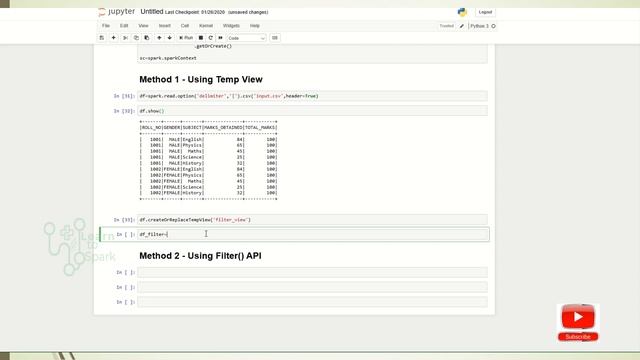Click the pencil edit mode icon
This screenshot has height=360, width=640.
click(462, 26)
